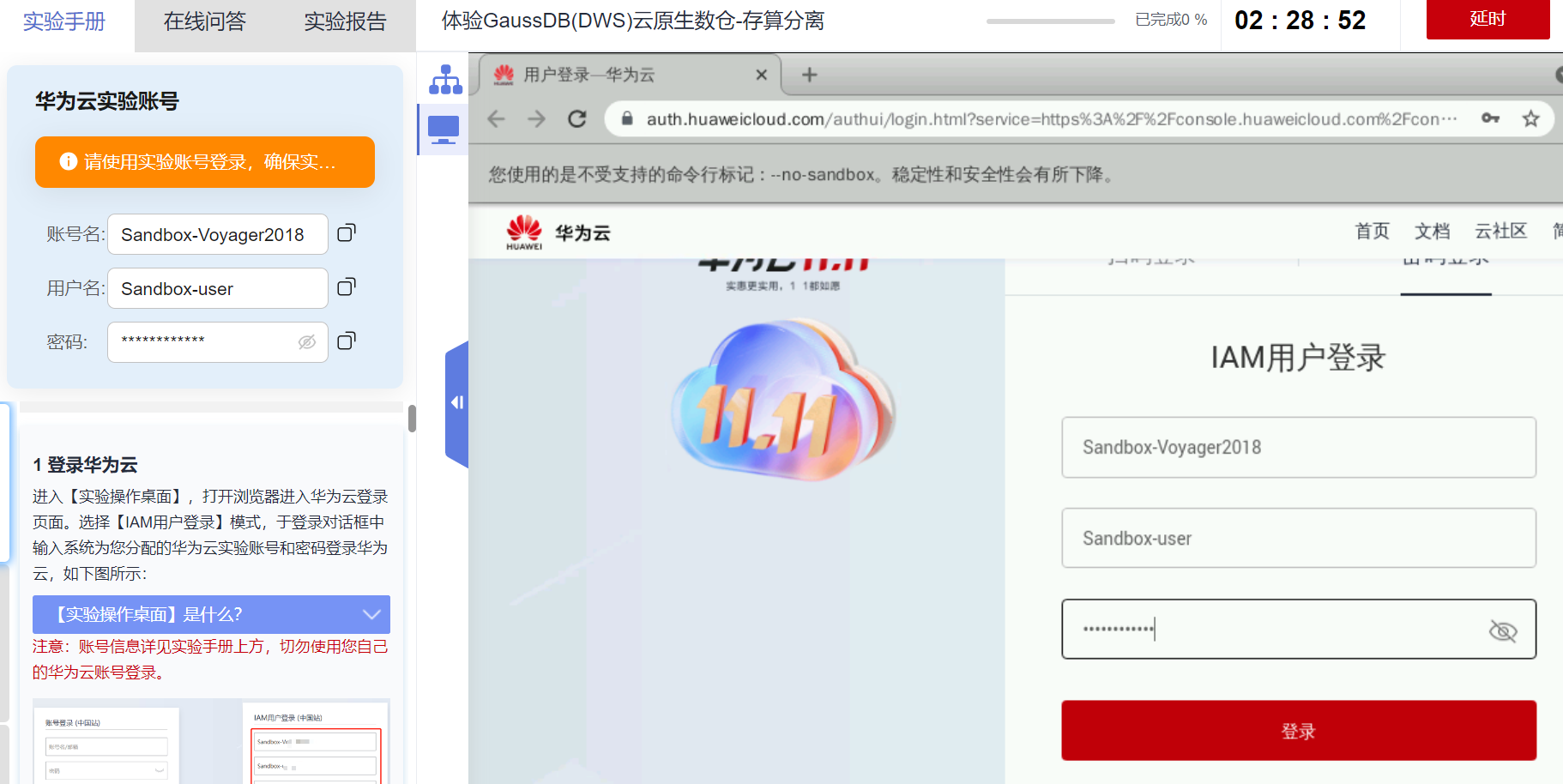Screen dimensions: 1563x784
Task: Click the 华为云实验账号 heading
Action: pos(107,101)
